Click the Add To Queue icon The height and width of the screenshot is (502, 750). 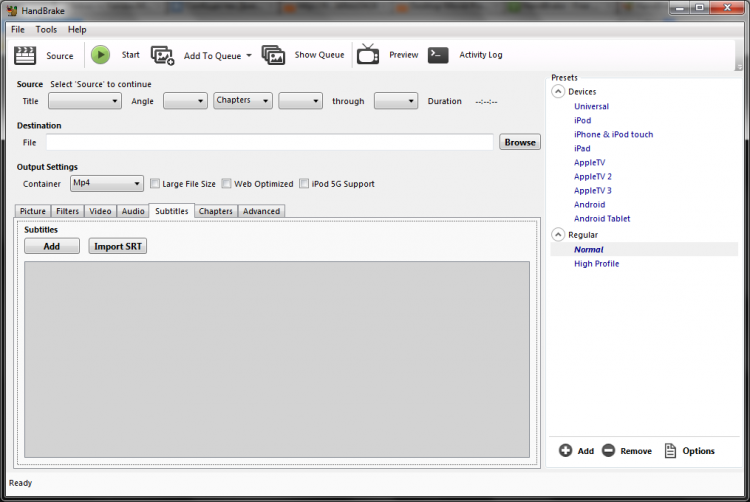(x=163, y=55)
